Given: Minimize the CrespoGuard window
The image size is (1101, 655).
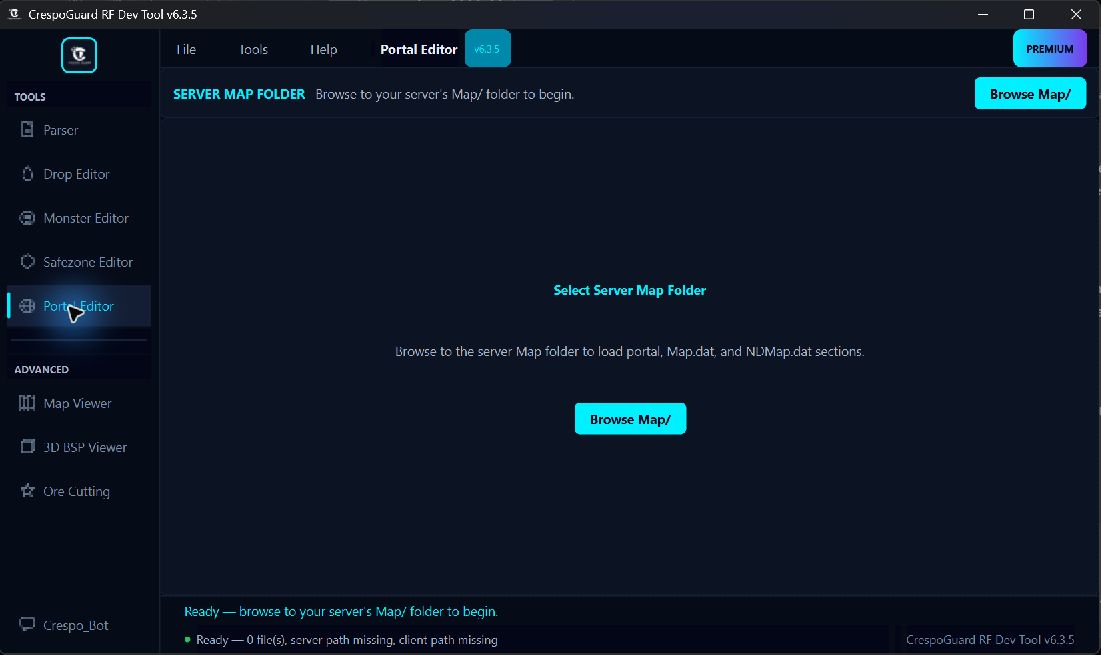Looking at the screenshot, I should click(x=983, y=14).
